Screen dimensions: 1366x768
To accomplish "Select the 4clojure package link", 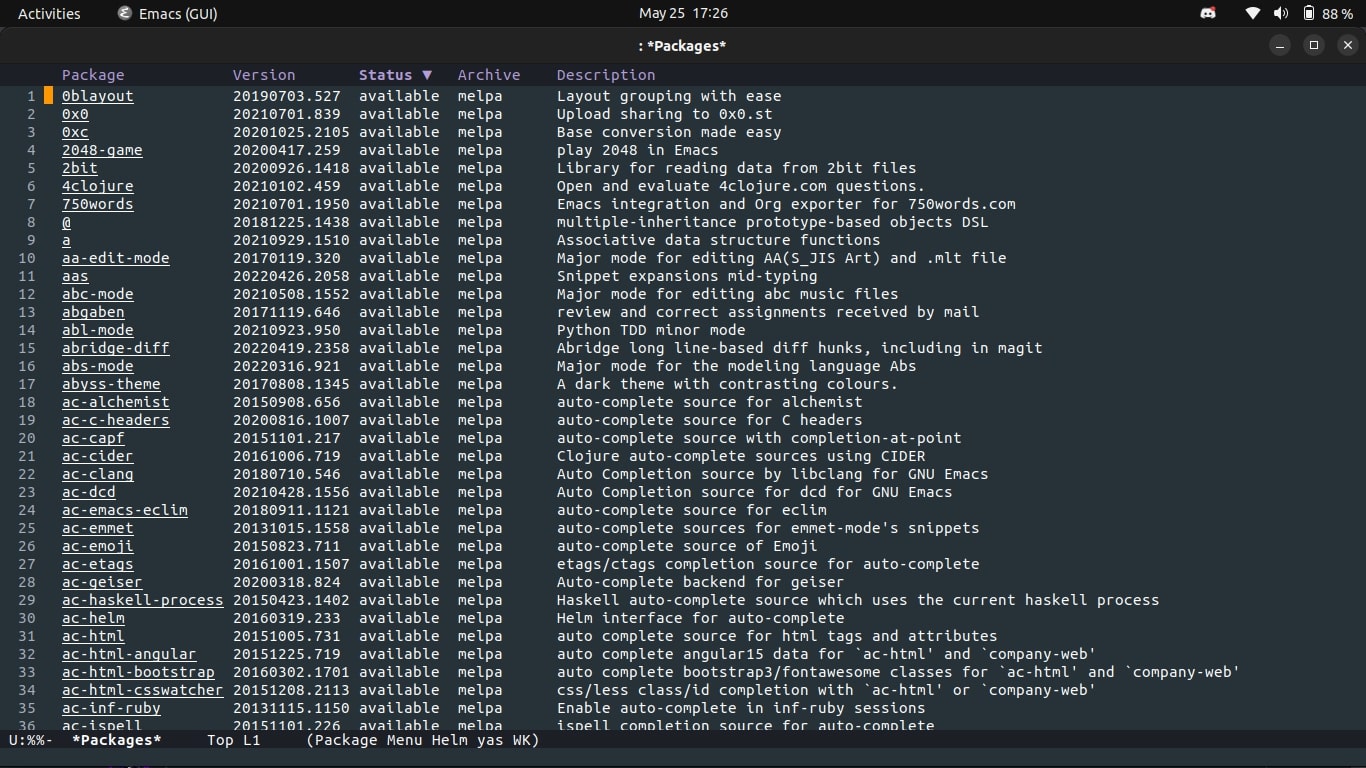I will click(x=97, y=186).
